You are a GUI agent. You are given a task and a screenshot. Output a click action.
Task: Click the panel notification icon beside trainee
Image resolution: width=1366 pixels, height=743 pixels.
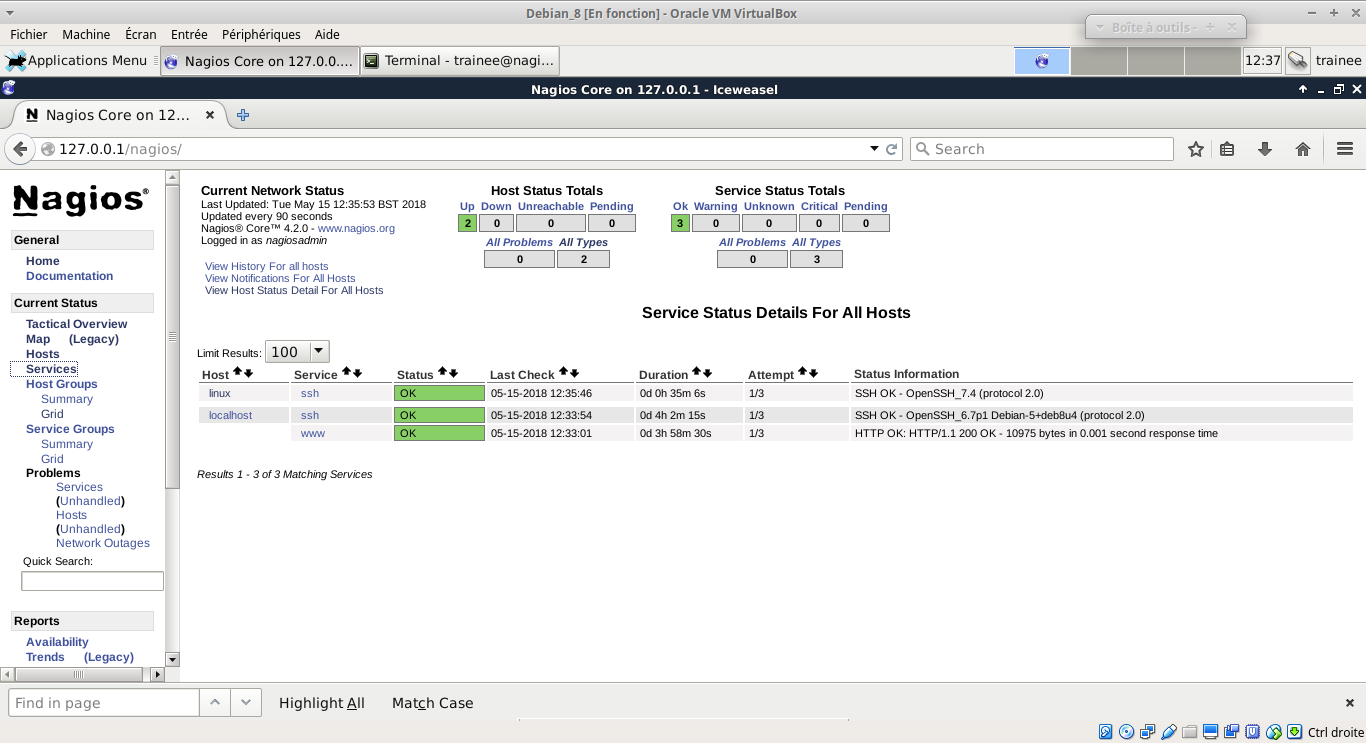click(1297, 60)
